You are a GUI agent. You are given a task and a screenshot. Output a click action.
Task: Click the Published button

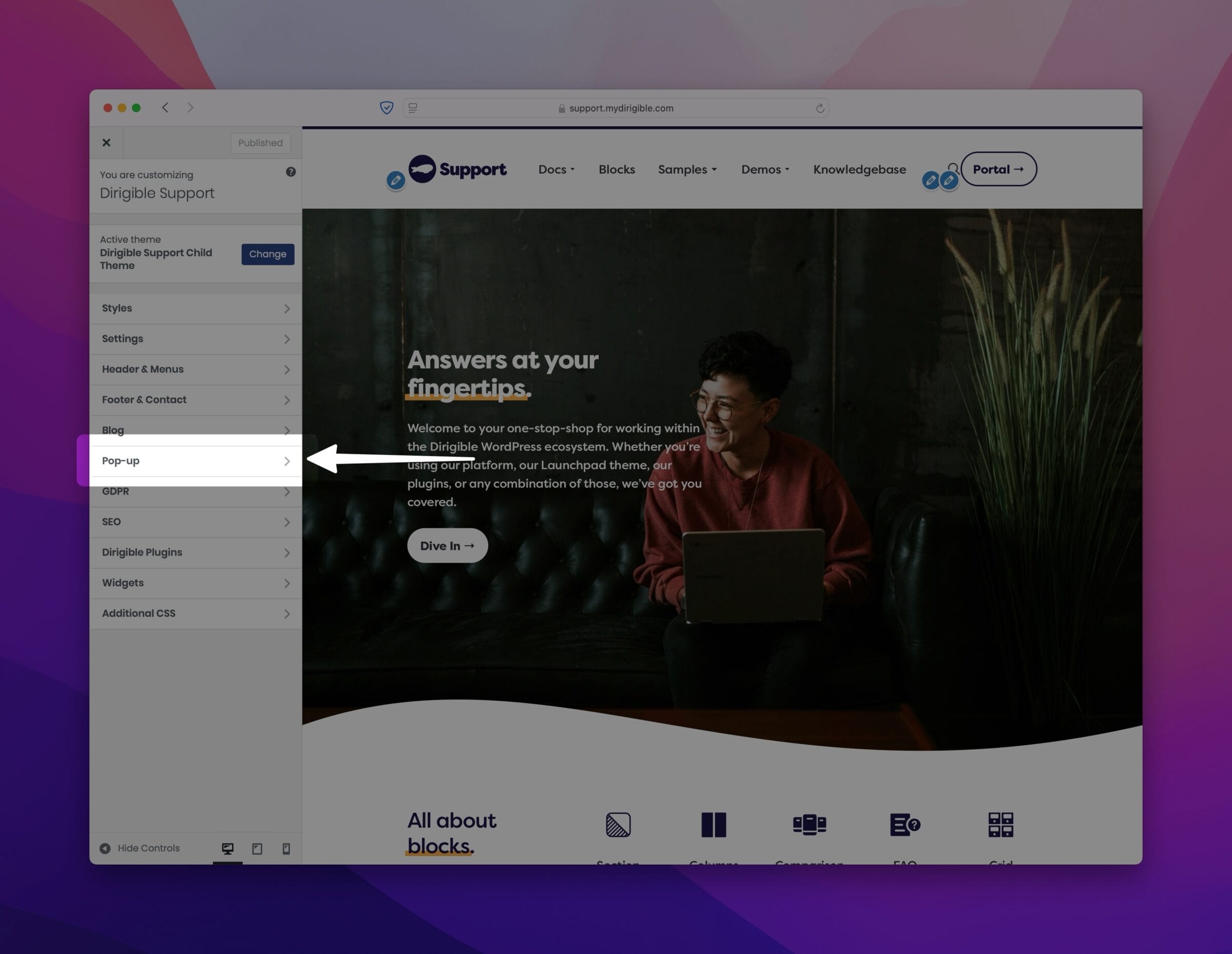[260, 143]
